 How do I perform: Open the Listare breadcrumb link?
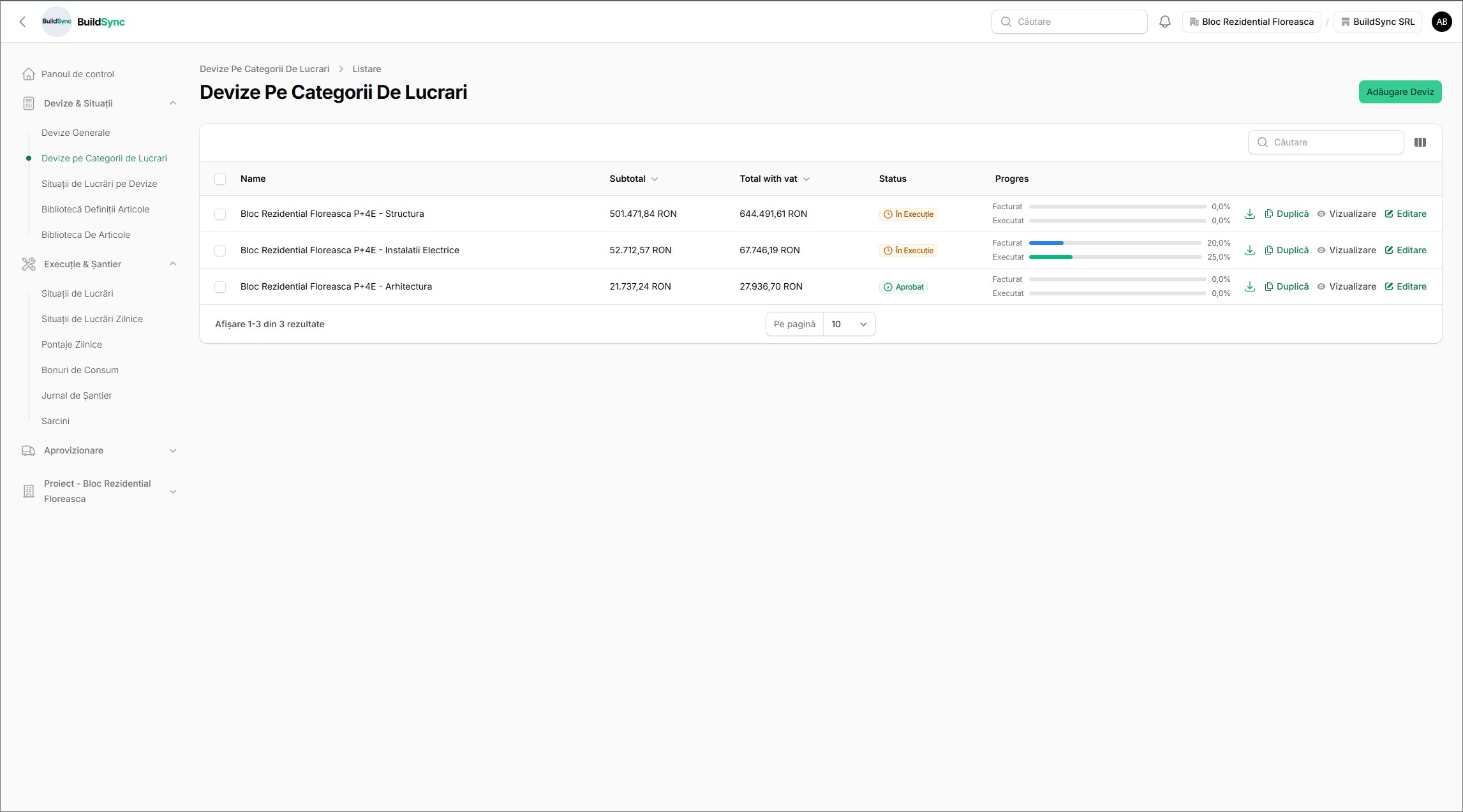pos(366,69)
